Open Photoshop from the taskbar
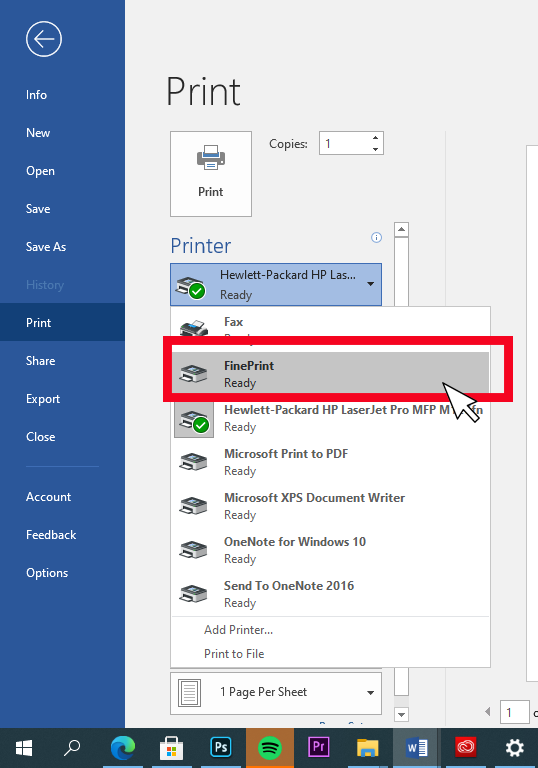Image resolution: width=538 pixels, height=768 pixels. pos(220,748)
